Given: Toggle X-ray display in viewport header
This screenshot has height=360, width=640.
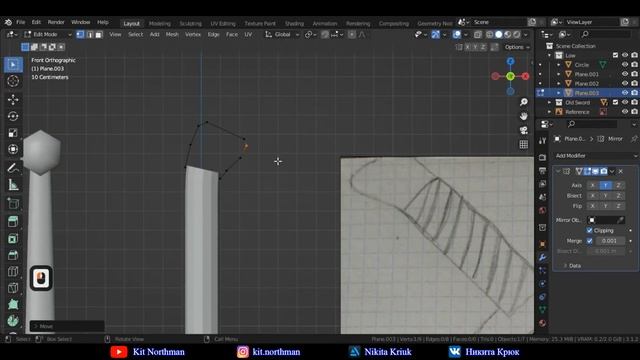Looking at the screenshot, I should point(478,35).
